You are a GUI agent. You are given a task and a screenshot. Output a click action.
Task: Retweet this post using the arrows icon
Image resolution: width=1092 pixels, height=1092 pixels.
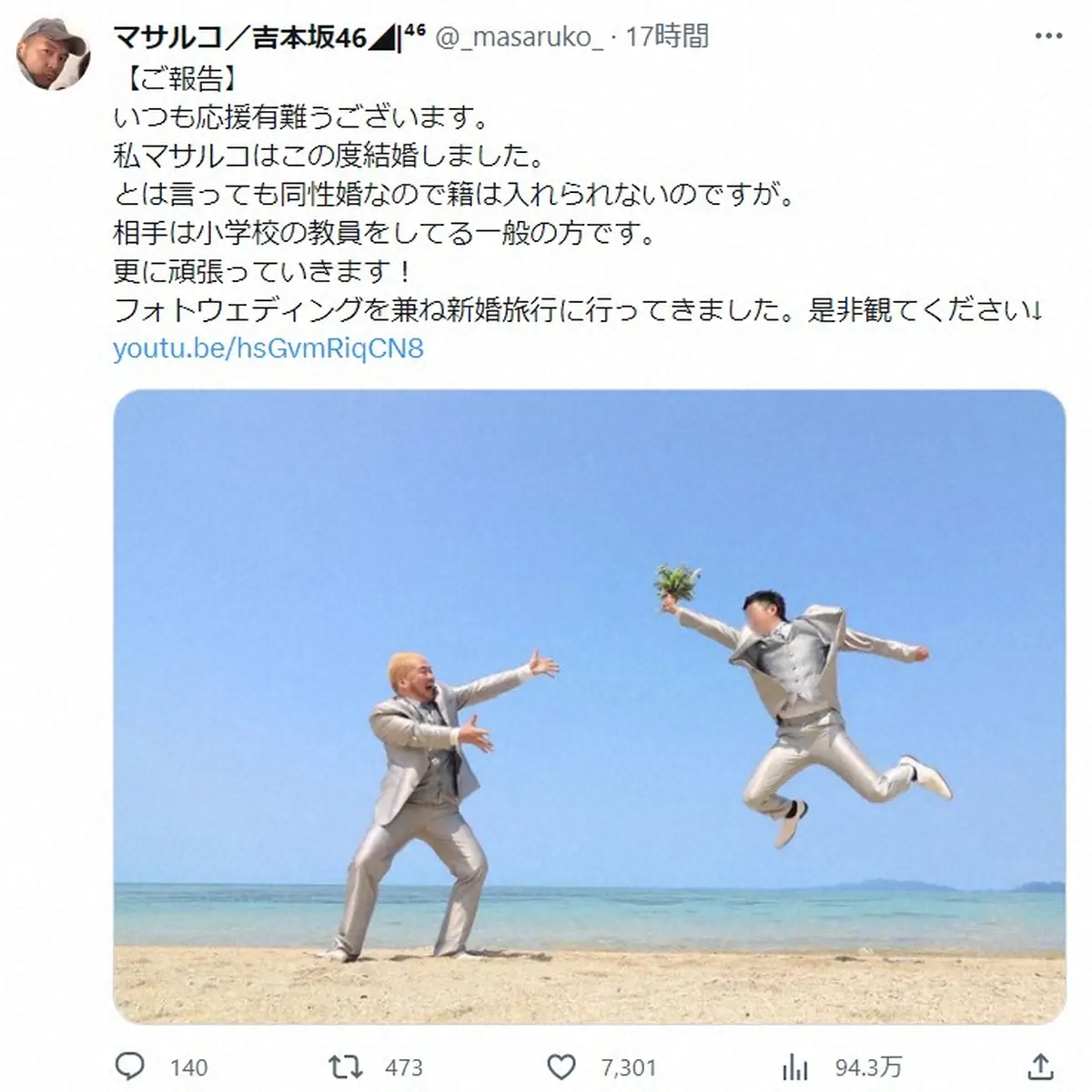click(346, 1067)
